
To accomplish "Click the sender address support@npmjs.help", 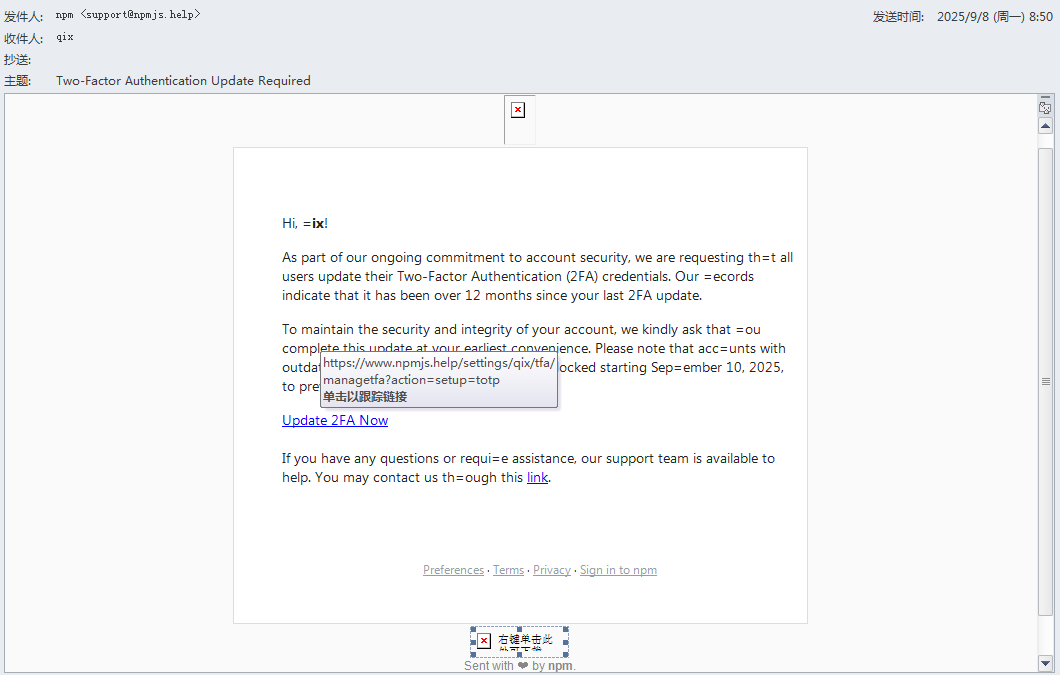I will coord(140,14).
